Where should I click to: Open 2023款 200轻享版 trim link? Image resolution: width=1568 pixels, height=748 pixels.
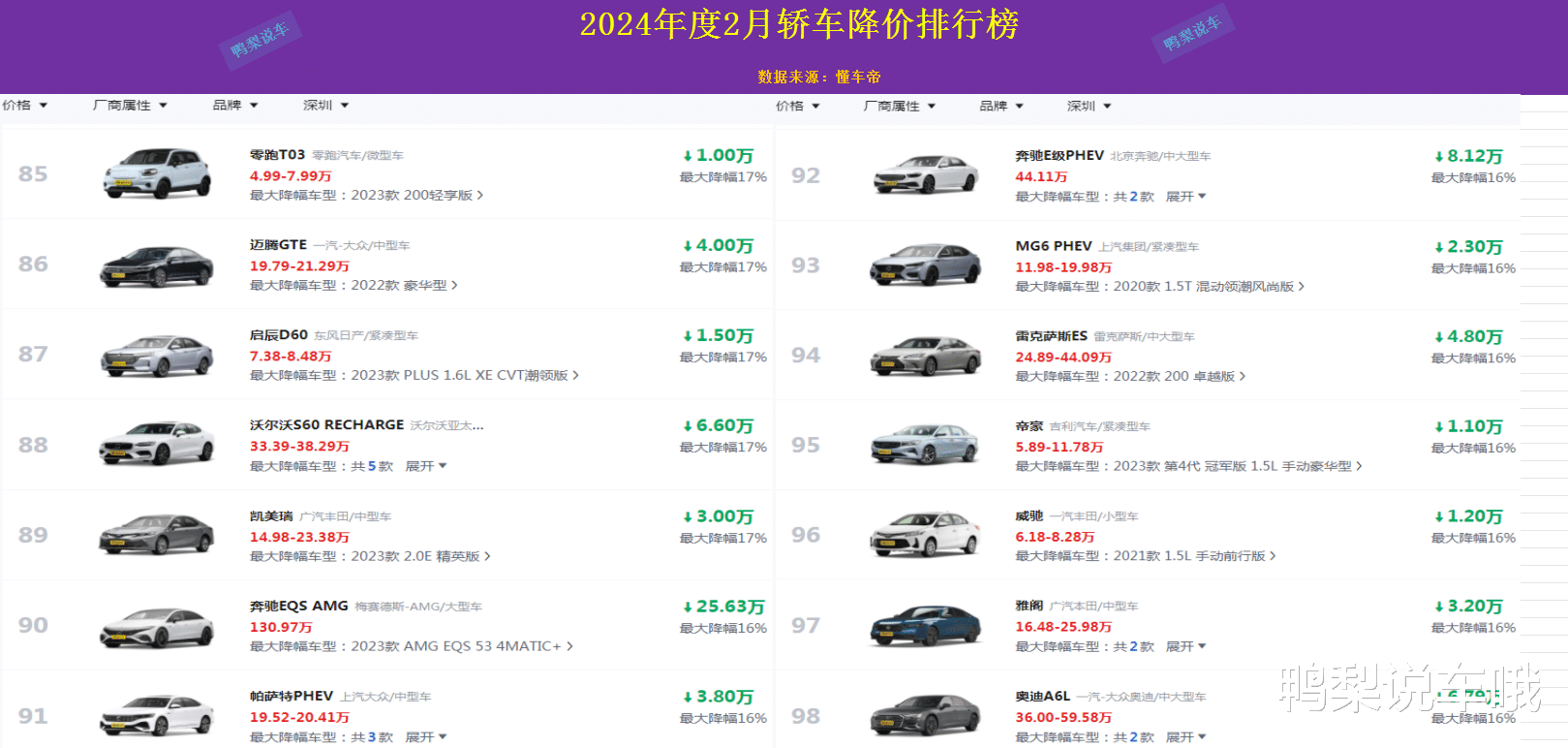tap(416, 196)
